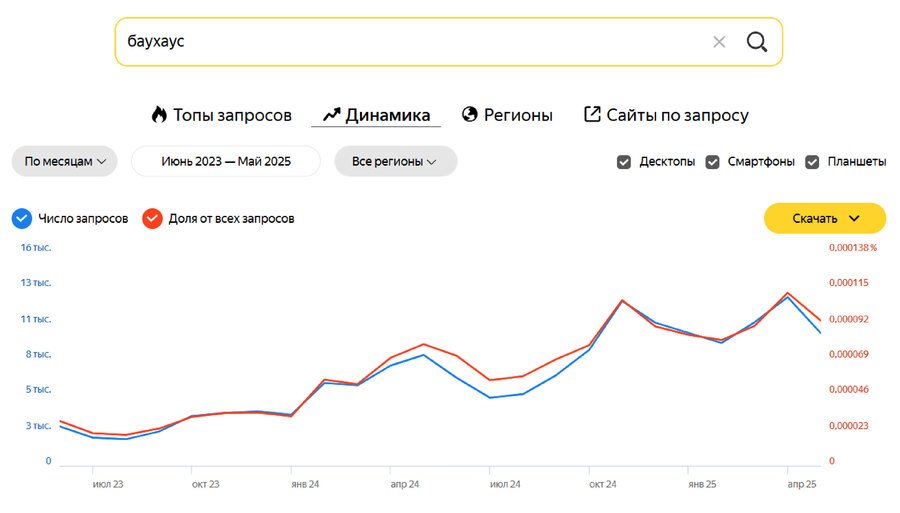Open the Июнь 2023 — Май 2025 date range
This screenshot has width=900, height=513.
coord(226,161)
